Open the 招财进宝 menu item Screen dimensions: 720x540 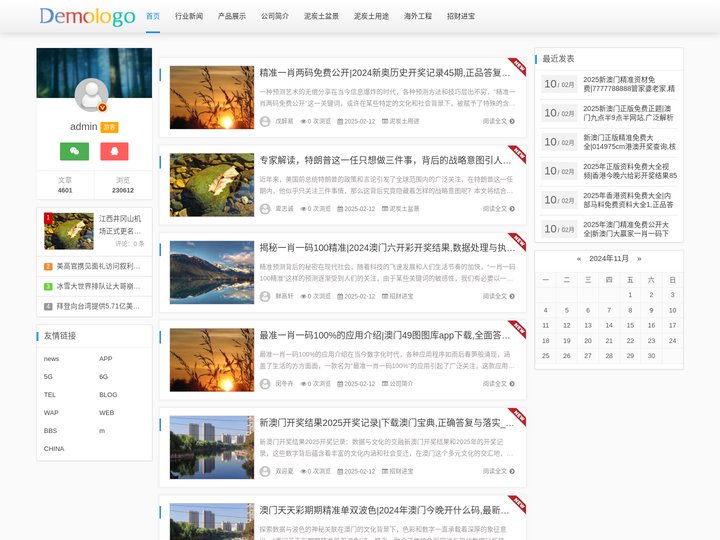pyautogui.click(x=461, y=16)
